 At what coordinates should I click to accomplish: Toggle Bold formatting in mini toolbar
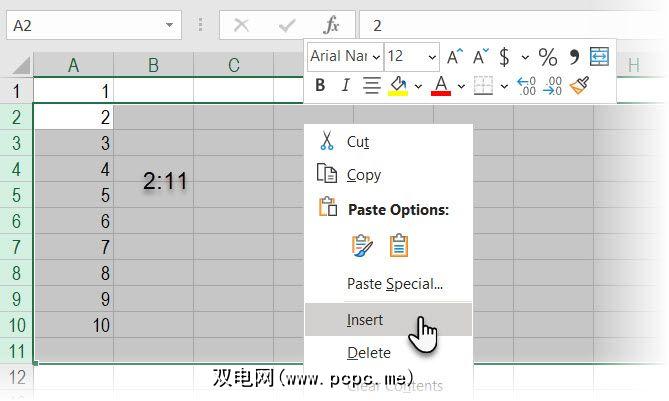point(320,86)
